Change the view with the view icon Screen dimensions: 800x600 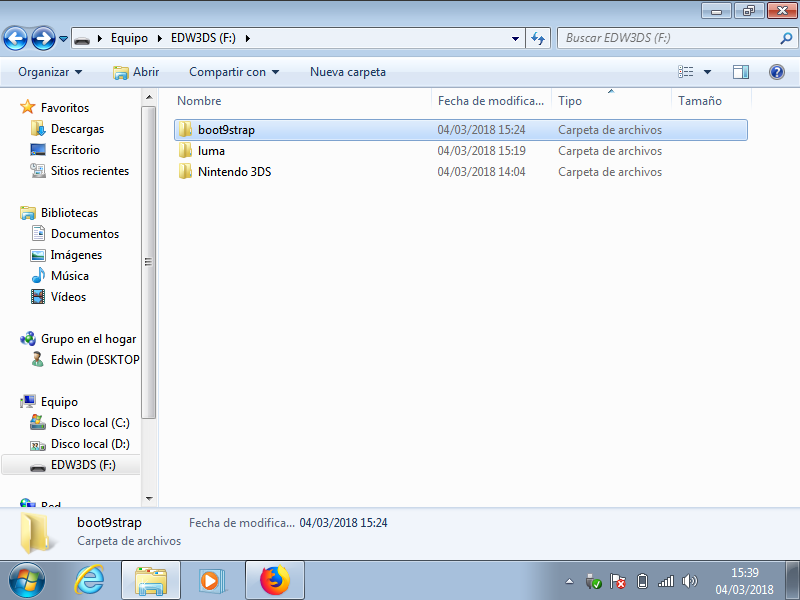click(685, 72)
